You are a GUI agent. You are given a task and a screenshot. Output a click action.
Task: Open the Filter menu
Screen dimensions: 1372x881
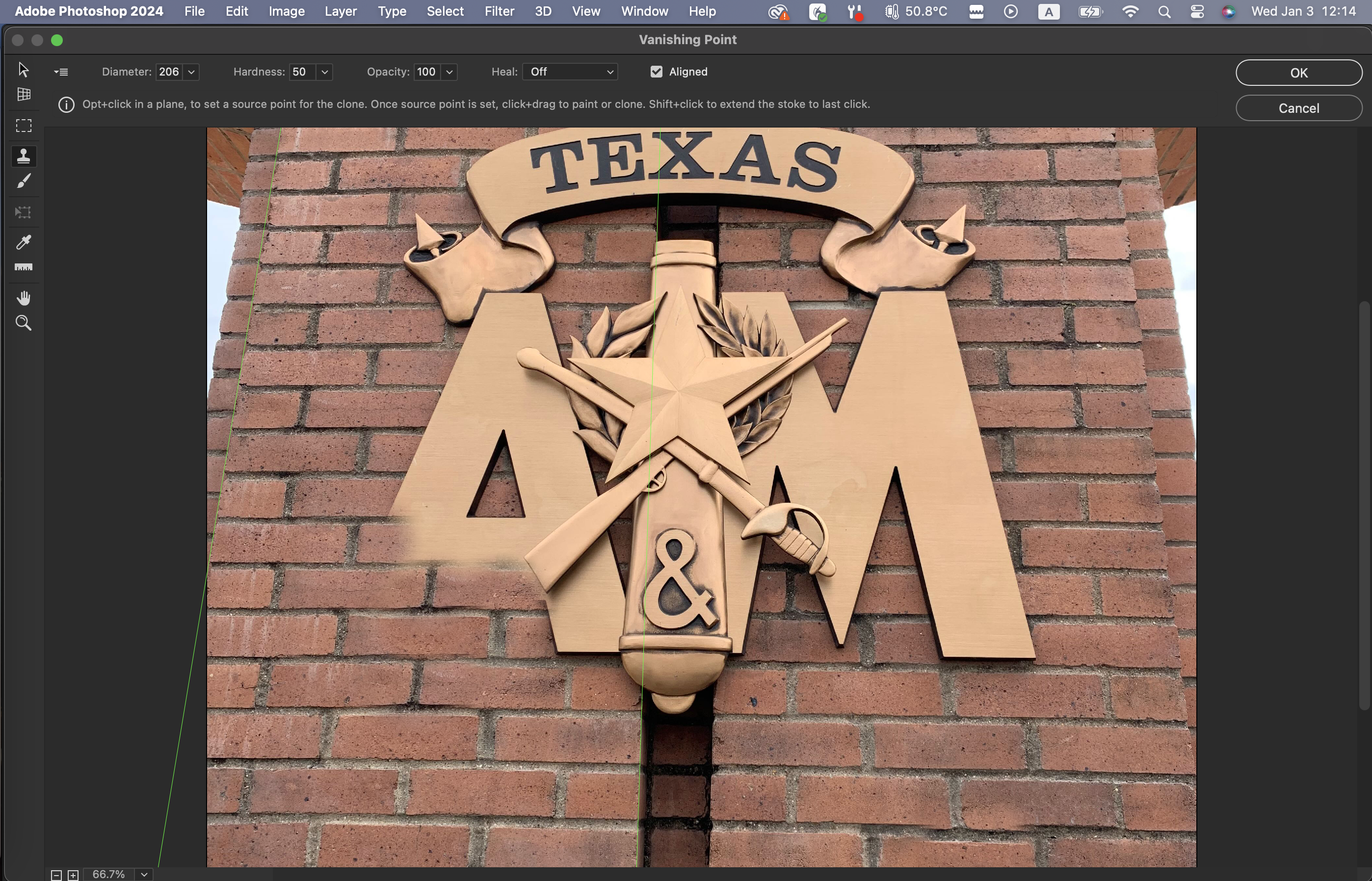(x=499, y=11)
